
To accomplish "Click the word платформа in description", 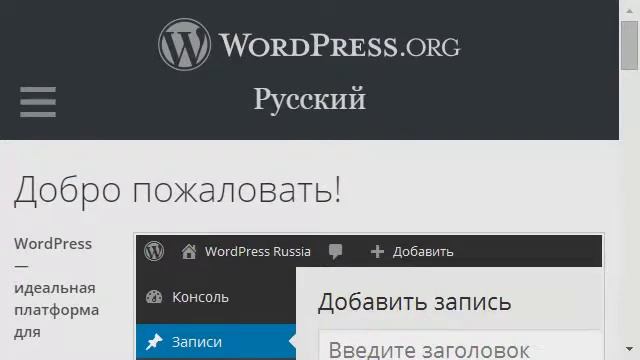I will click(56, 310).
